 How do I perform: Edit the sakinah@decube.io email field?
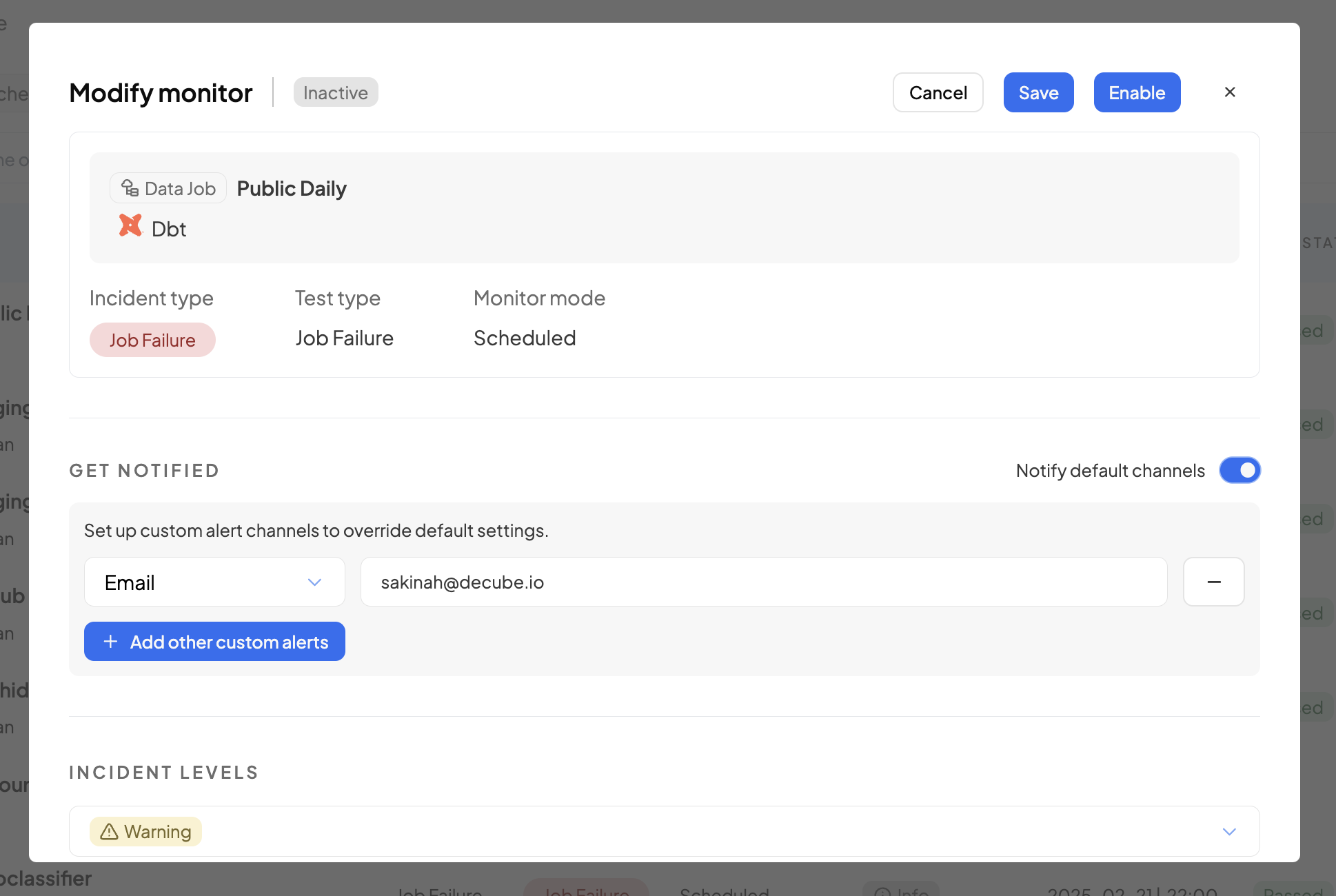763,582
